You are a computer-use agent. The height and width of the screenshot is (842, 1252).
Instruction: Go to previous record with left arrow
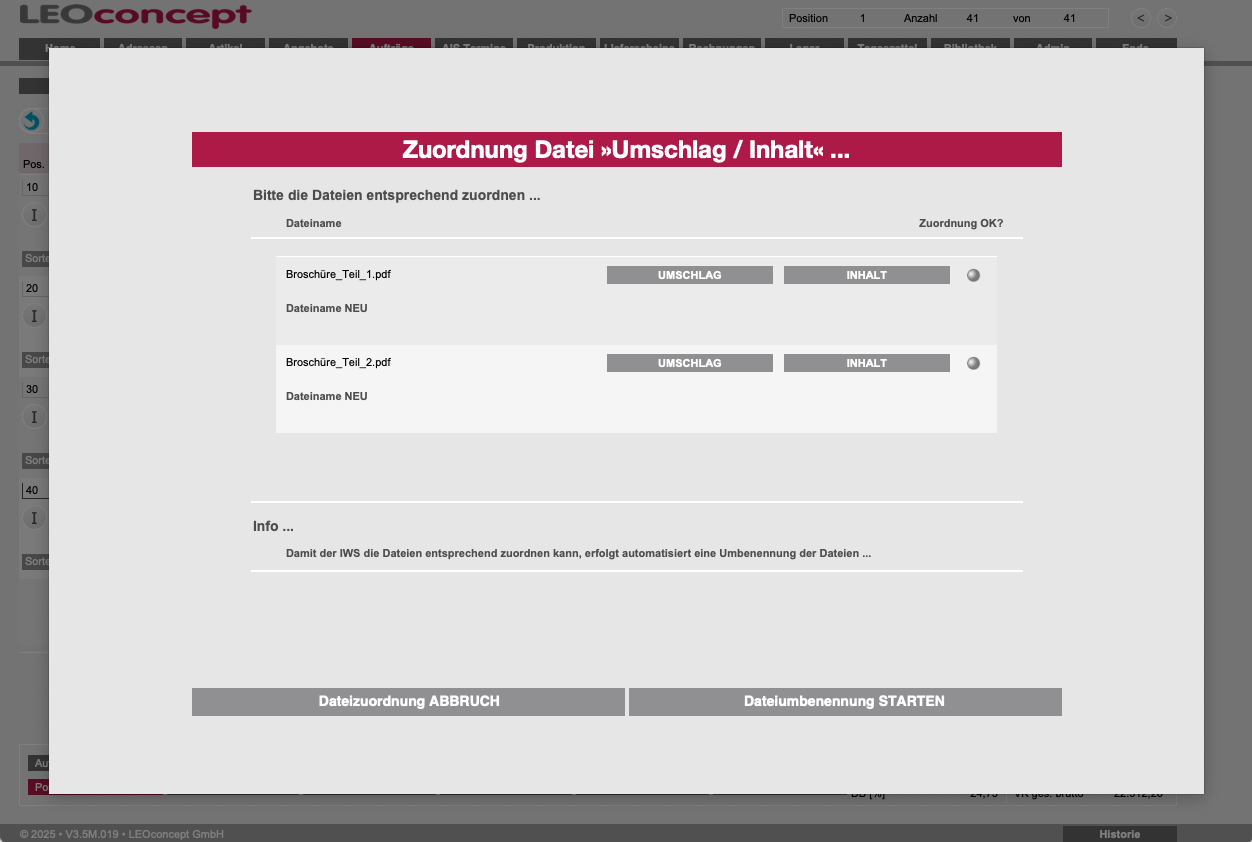pos(1141,18)
